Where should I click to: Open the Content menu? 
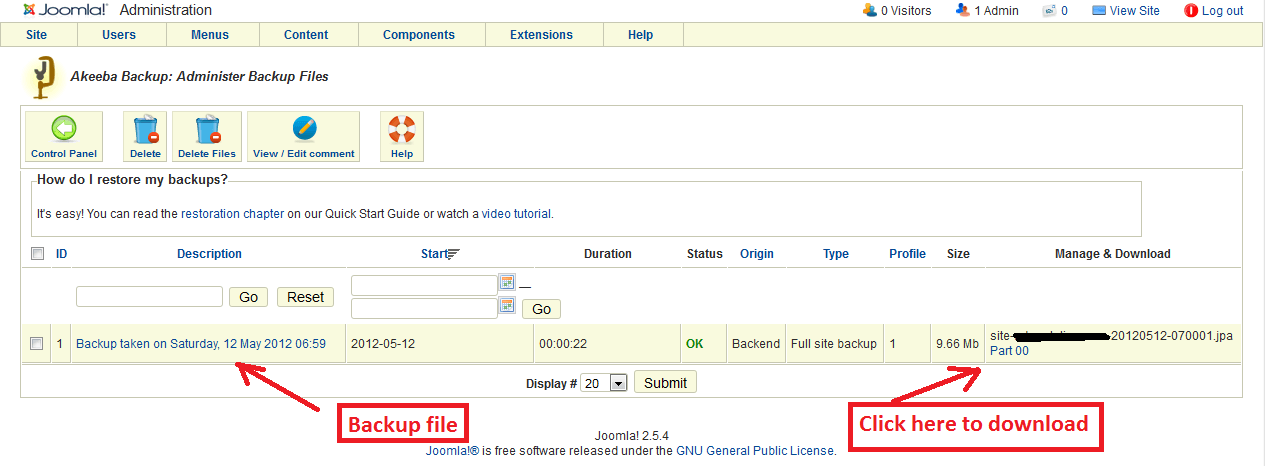pyautogui.click(x=306, y=35)
